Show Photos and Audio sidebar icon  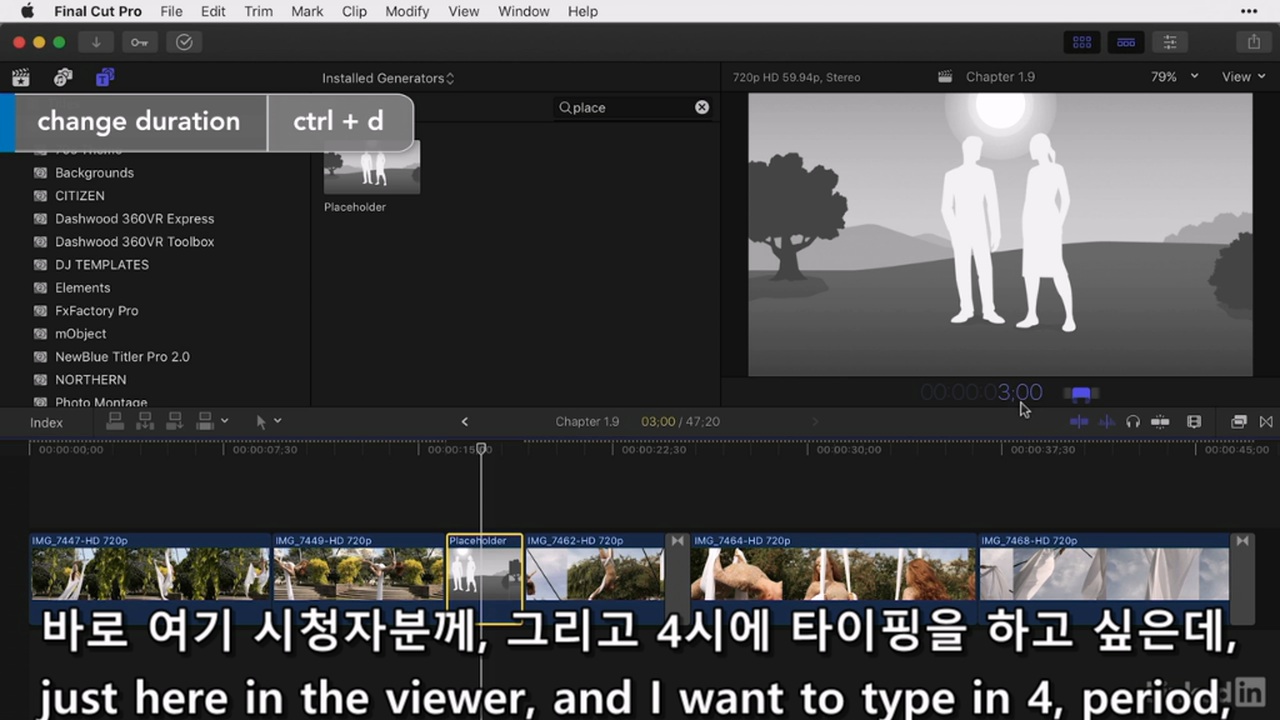[x=63, y=78]
